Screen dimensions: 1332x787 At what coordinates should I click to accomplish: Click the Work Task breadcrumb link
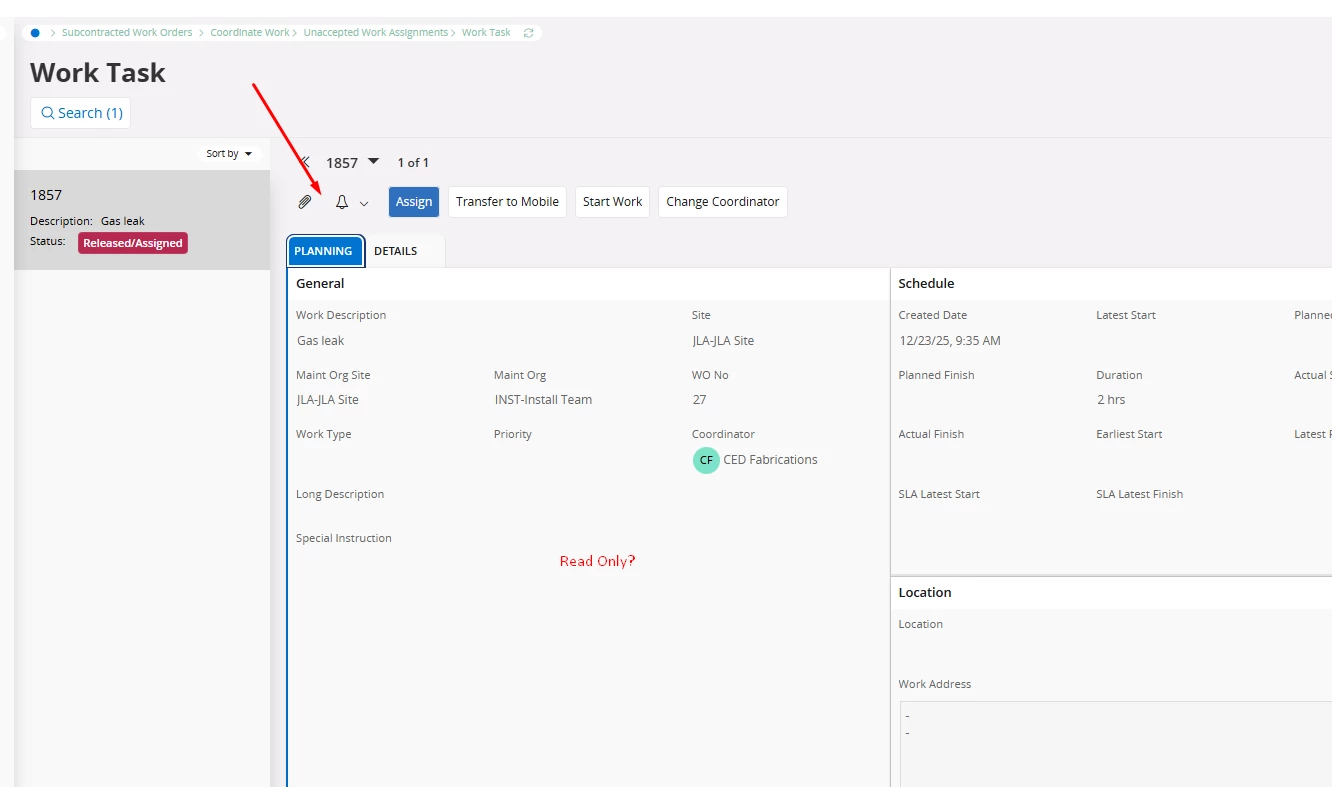coord(486,33)
